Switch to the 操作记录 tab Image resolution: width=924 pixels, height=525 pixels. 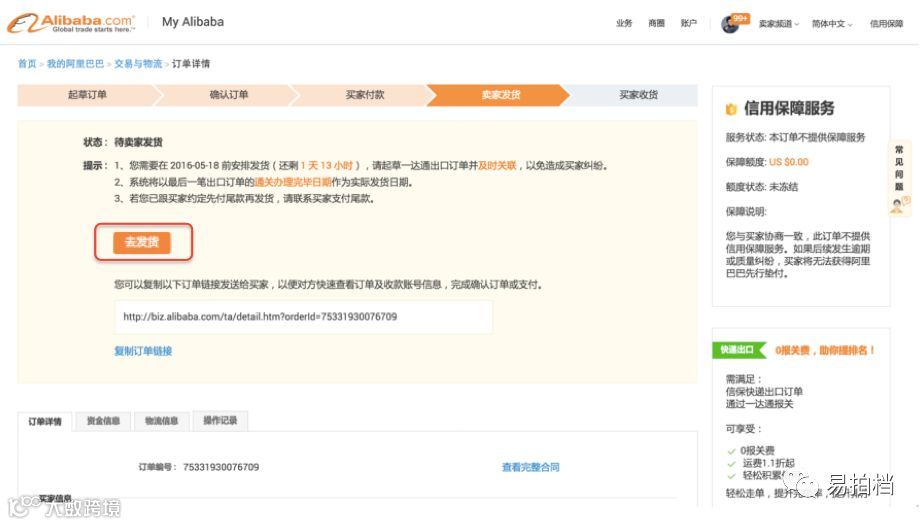220,420
